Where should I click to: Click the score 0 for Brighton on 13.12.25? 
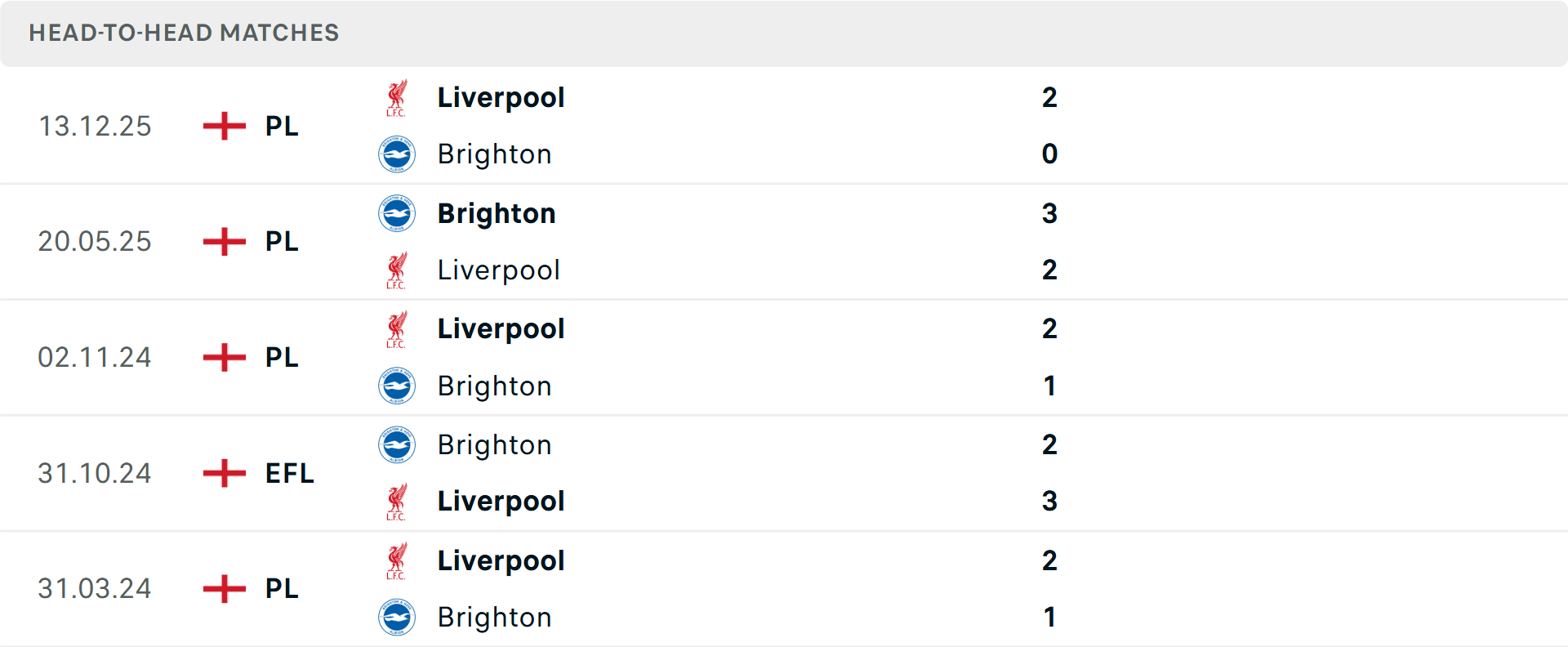pyautogui.click(x=1050, y=154)
